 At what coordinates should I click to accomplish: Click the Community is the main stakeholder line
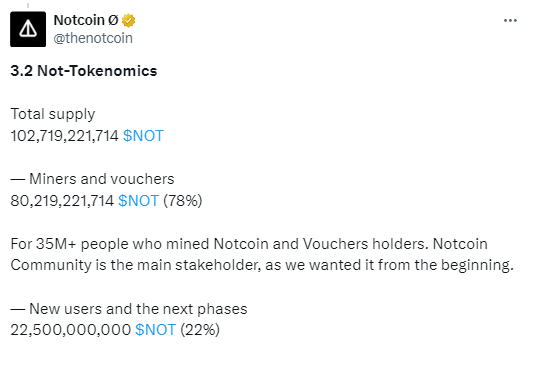click(262, 265)
